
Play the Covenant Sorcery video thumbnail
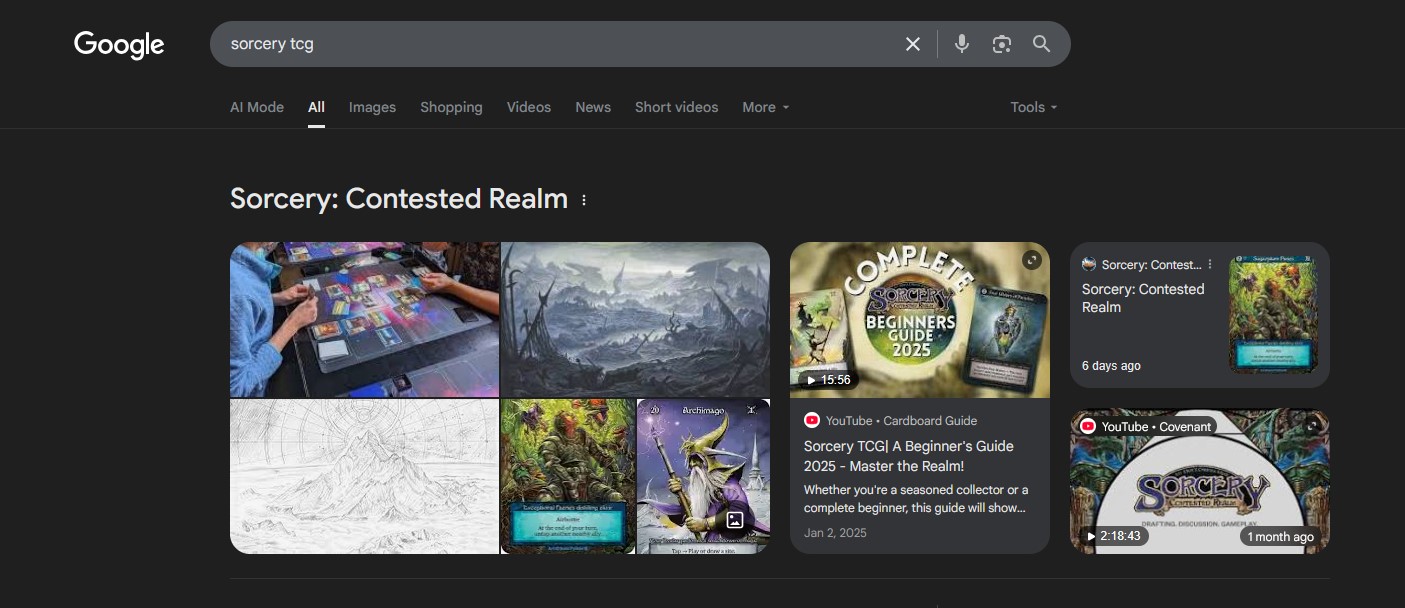coord(1200,481)
